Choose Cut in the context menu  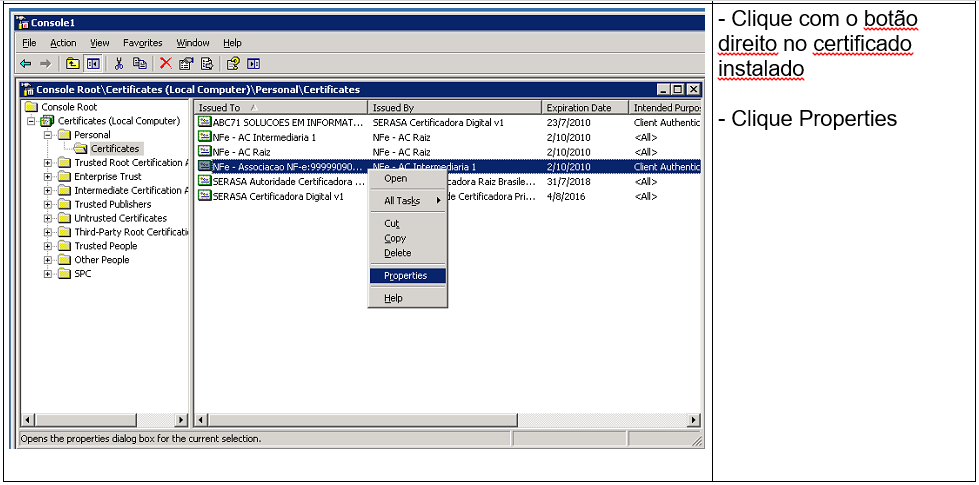407,223
